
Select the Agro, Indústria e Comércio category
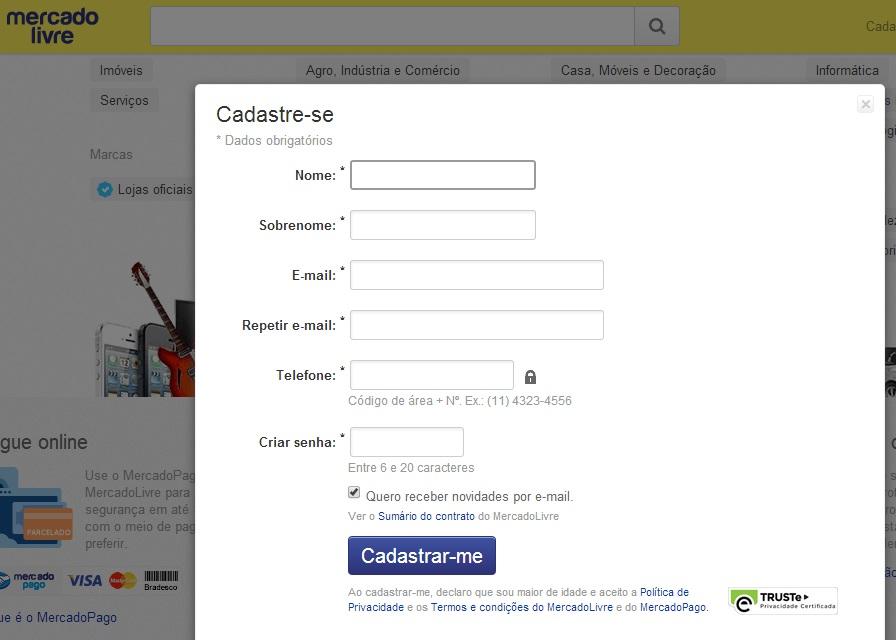(x=383, y=71)
